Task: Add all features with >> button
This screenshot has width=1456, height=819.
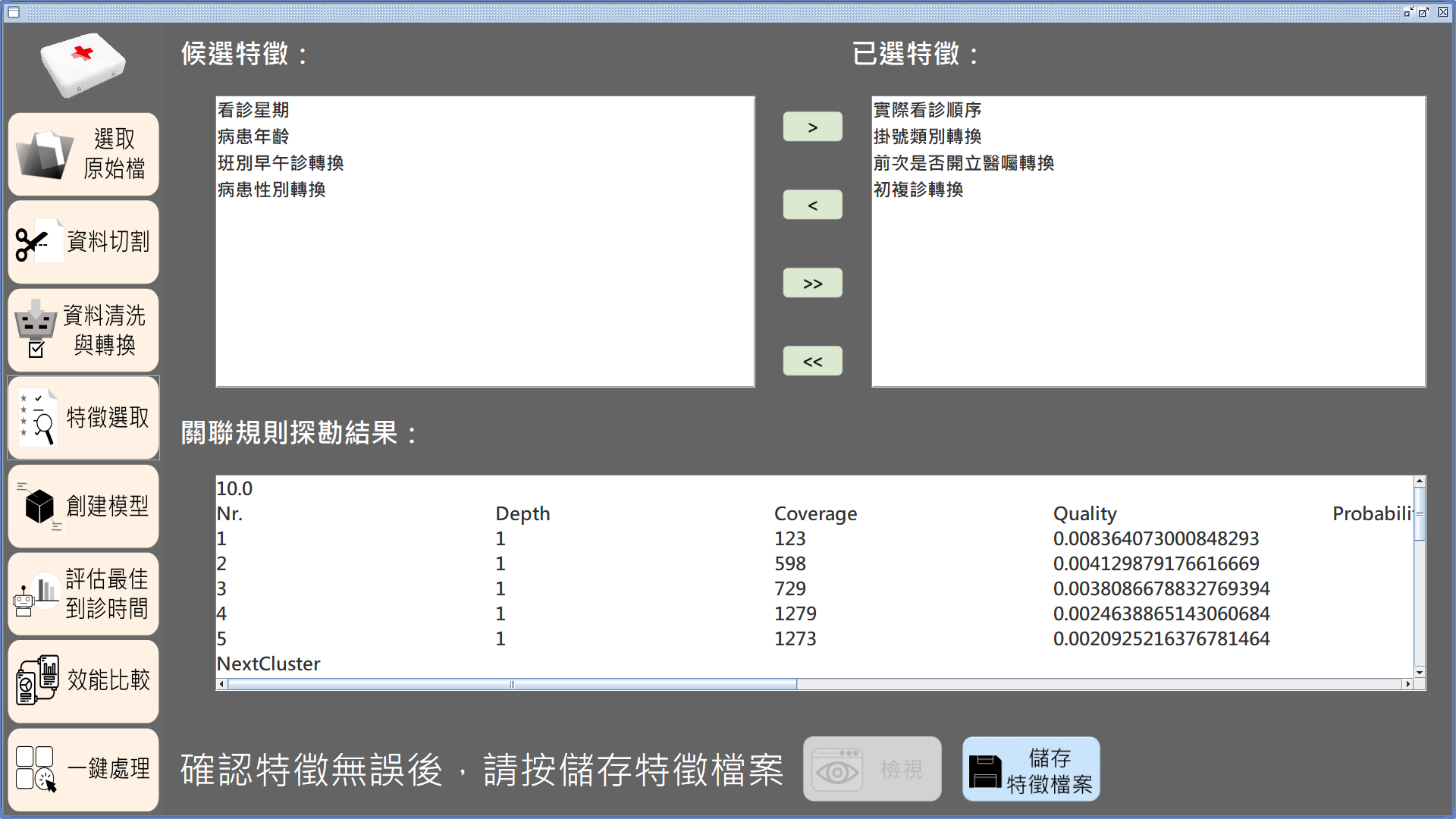Action: coord(812,284)
